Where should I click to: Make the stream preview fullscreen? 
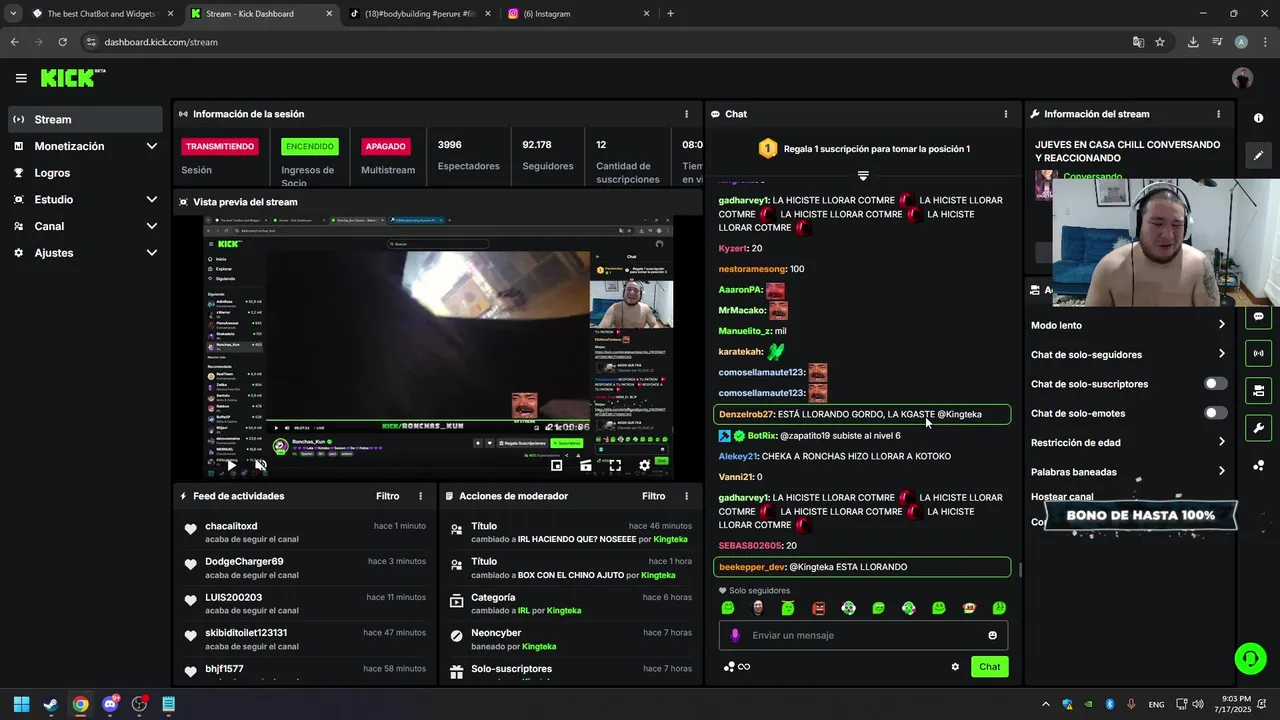click(615, 465)
